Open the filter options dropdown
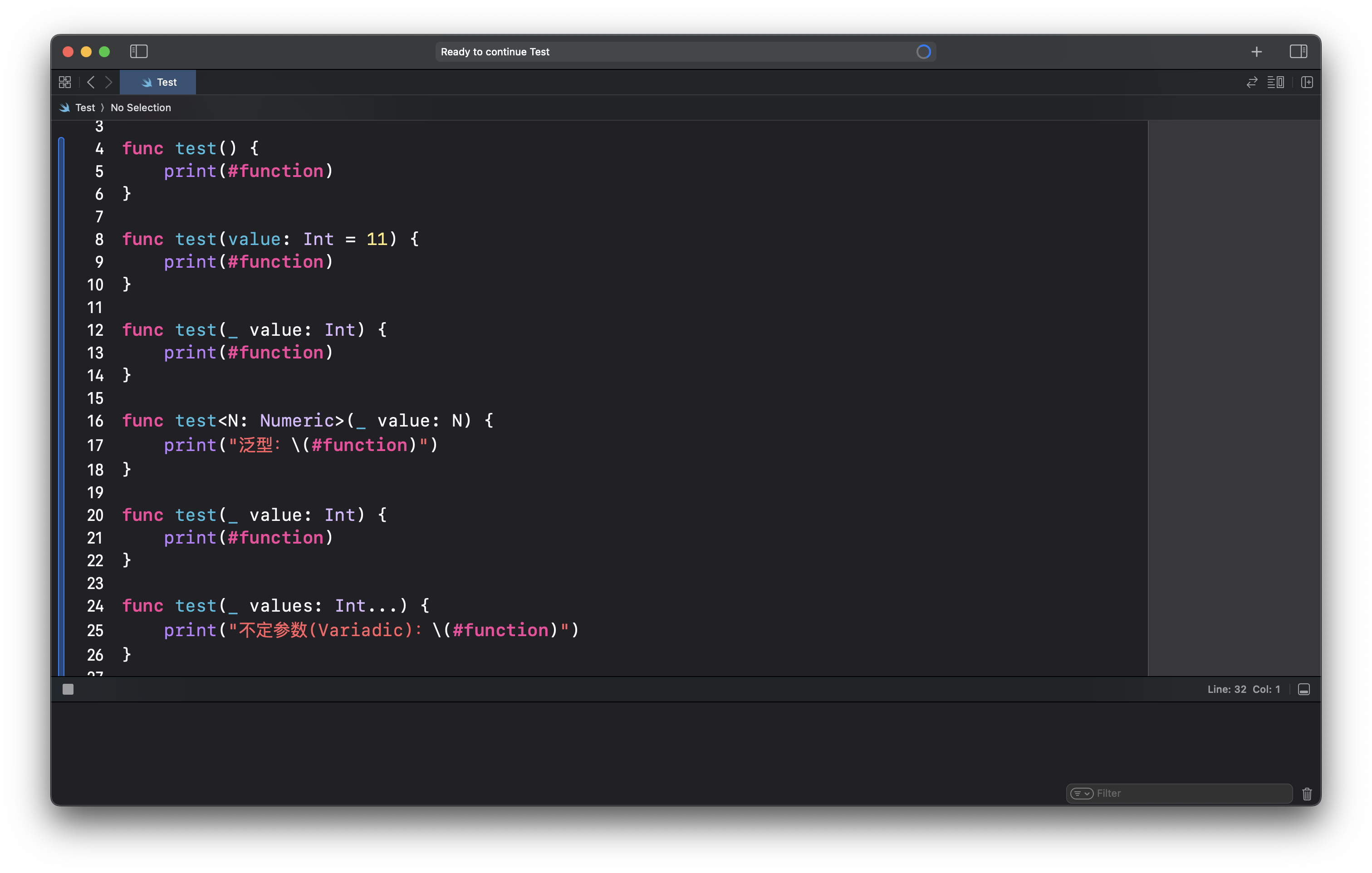1372x873 pixels. pyautogui.click(x=1082, y=793)
